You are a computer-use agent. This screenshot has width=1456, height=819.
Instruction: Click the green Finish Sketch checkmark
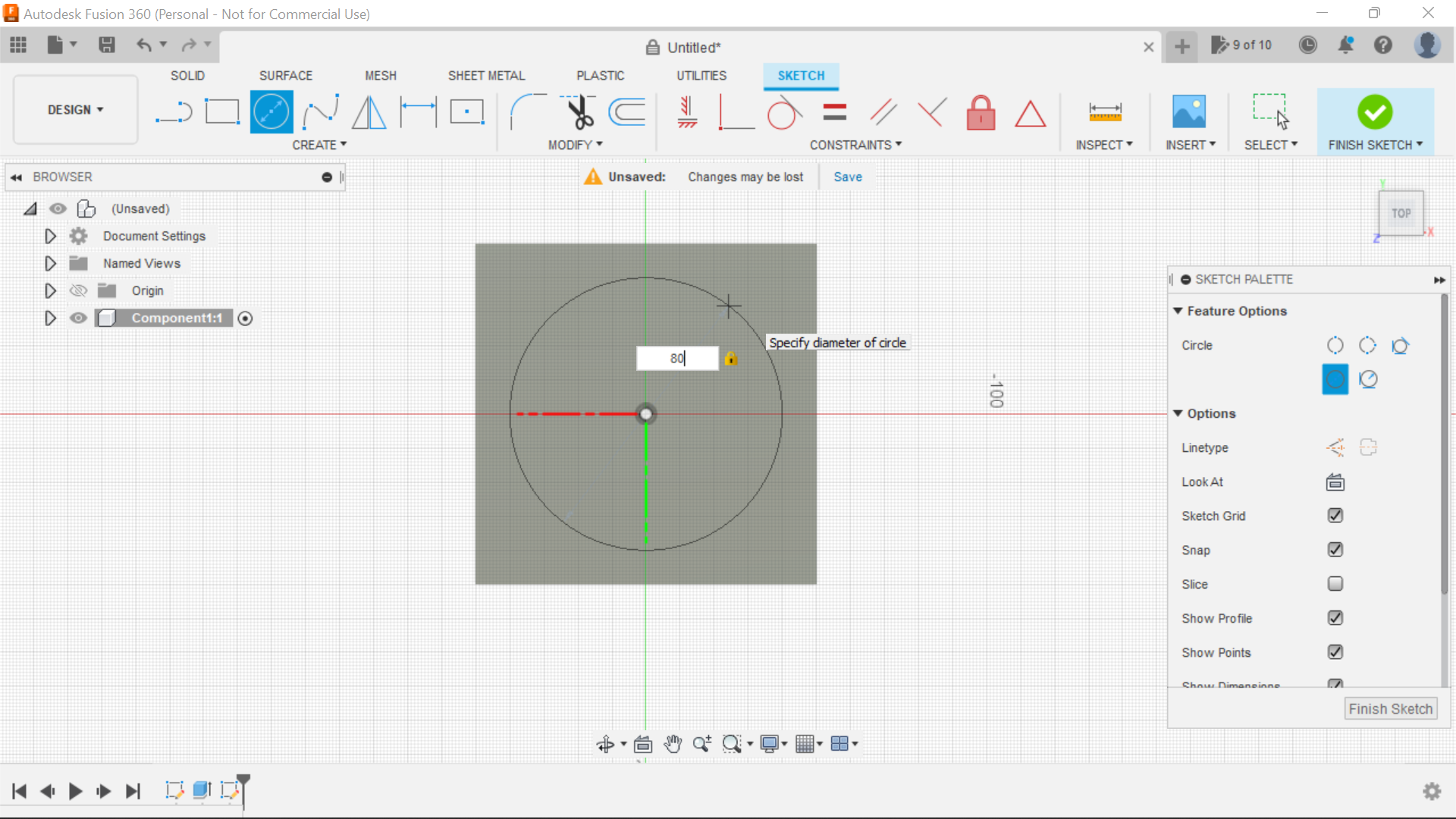(1375, 112)
